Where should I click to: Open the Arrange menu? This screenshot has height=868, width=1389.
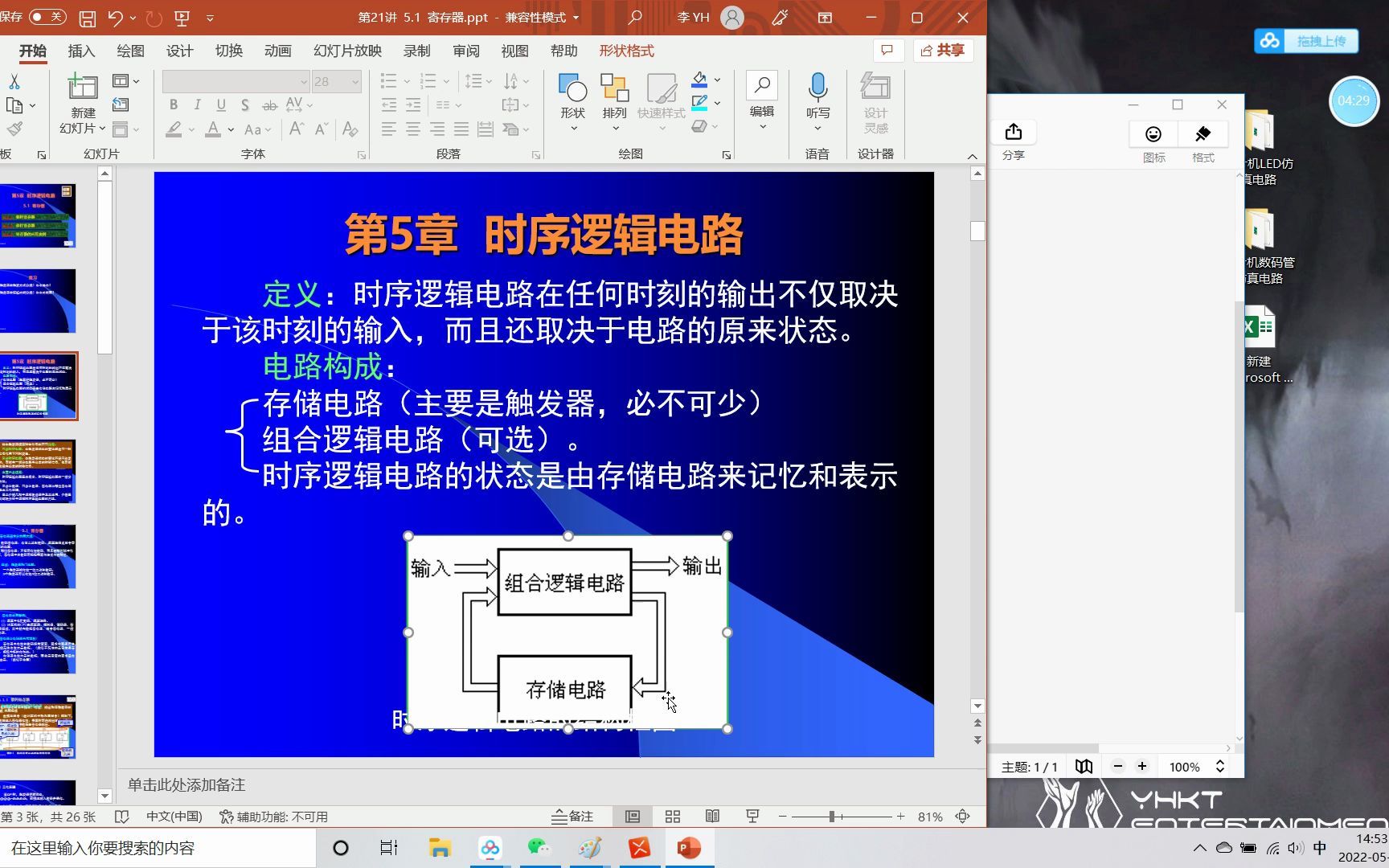615,103
